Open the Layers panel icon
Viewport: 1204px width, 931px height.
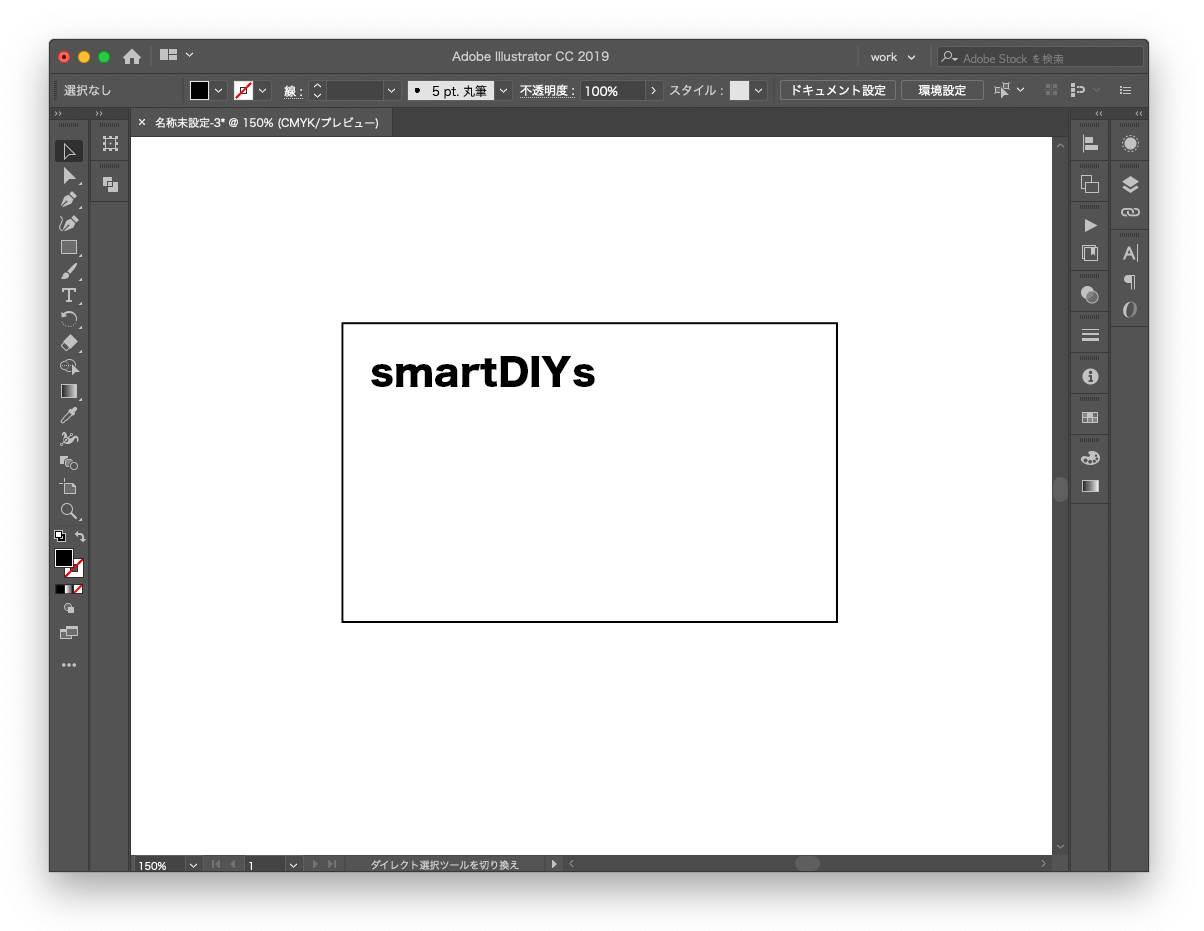tap(1130, 185)
